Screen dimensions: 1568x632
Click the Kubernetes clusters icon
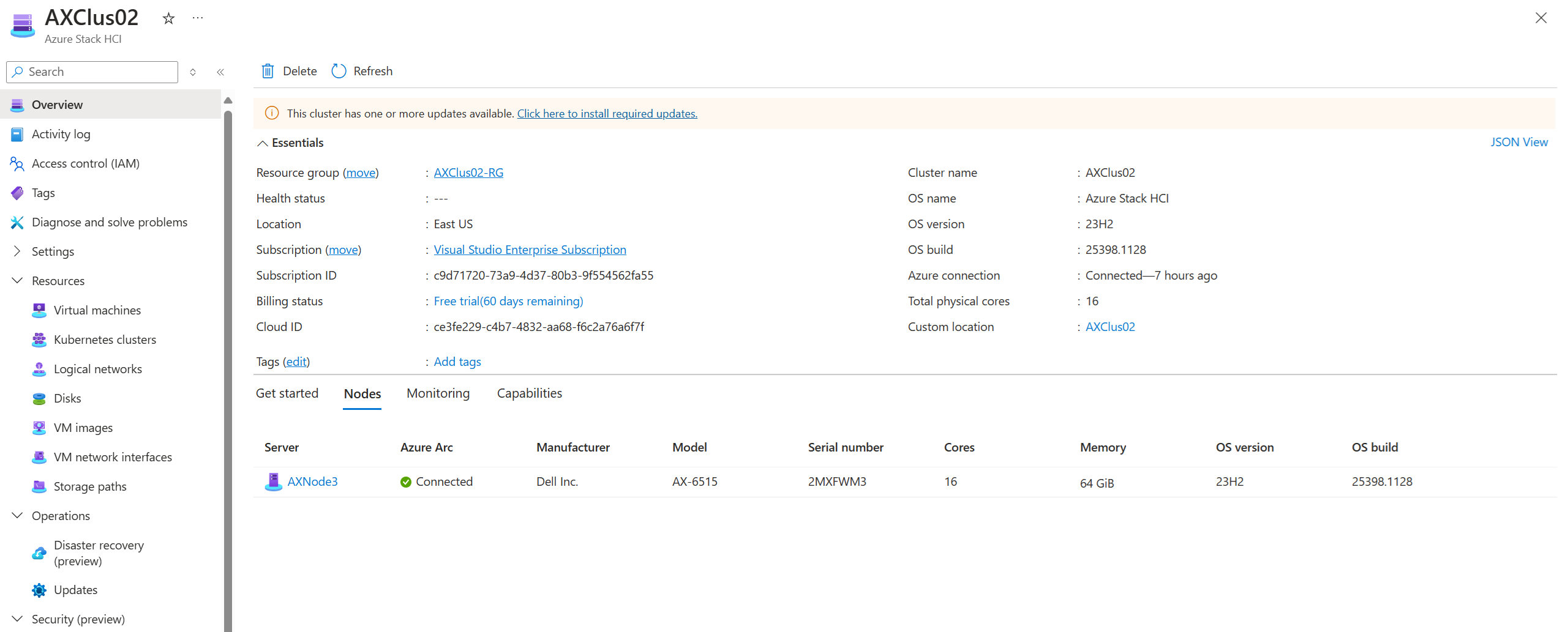pos(39,340)
